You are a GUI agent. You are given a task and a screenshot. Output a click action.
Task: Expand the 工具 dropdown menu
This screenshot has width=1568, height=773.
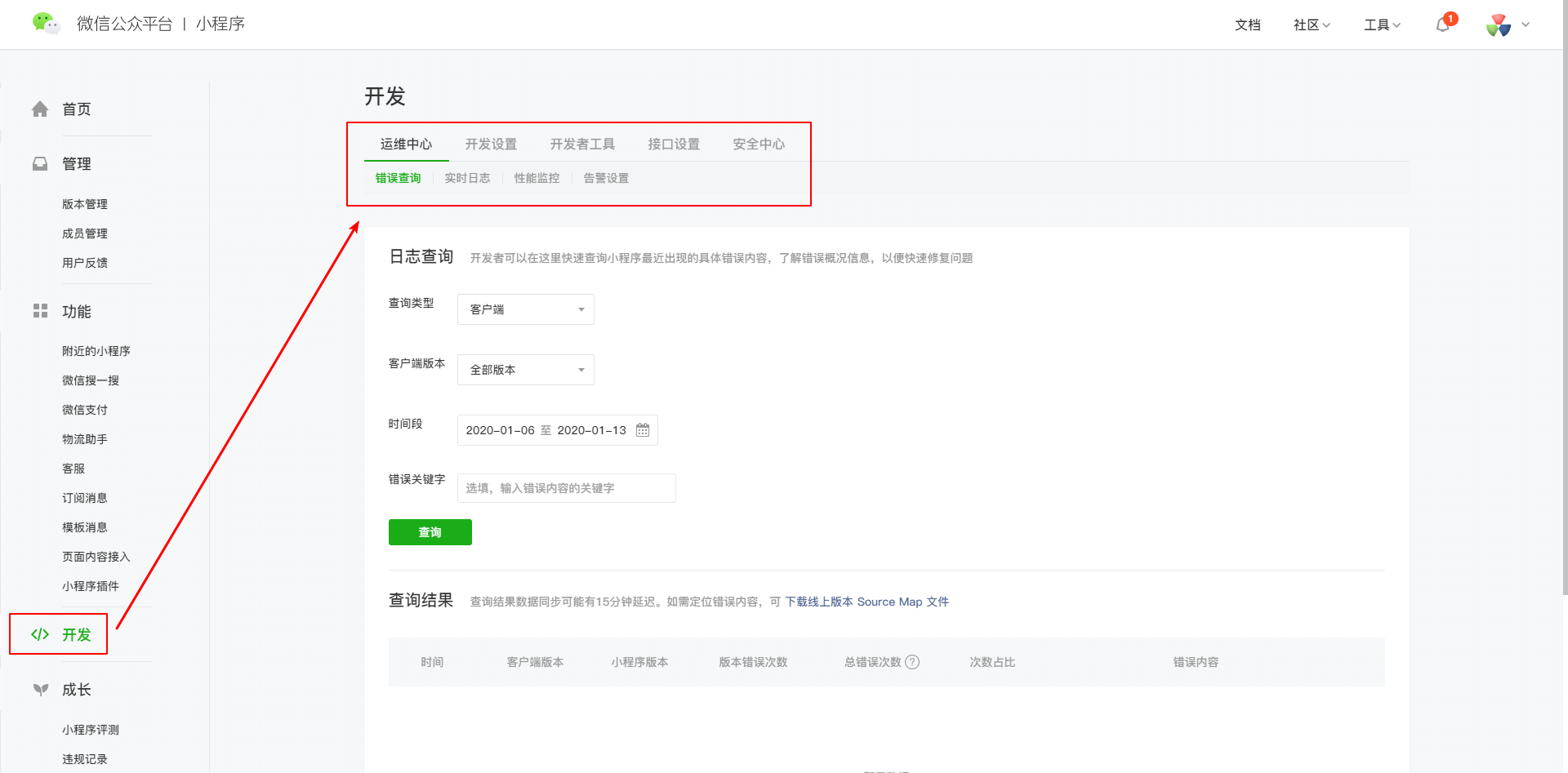click(1382, 25)
